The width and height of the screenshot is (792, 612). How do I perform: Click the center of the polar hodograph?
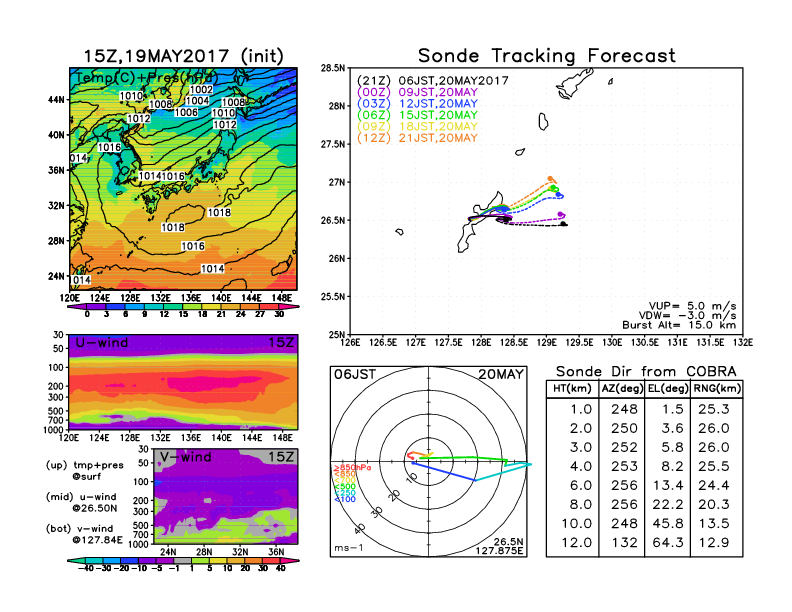click(x=430, y=461)
